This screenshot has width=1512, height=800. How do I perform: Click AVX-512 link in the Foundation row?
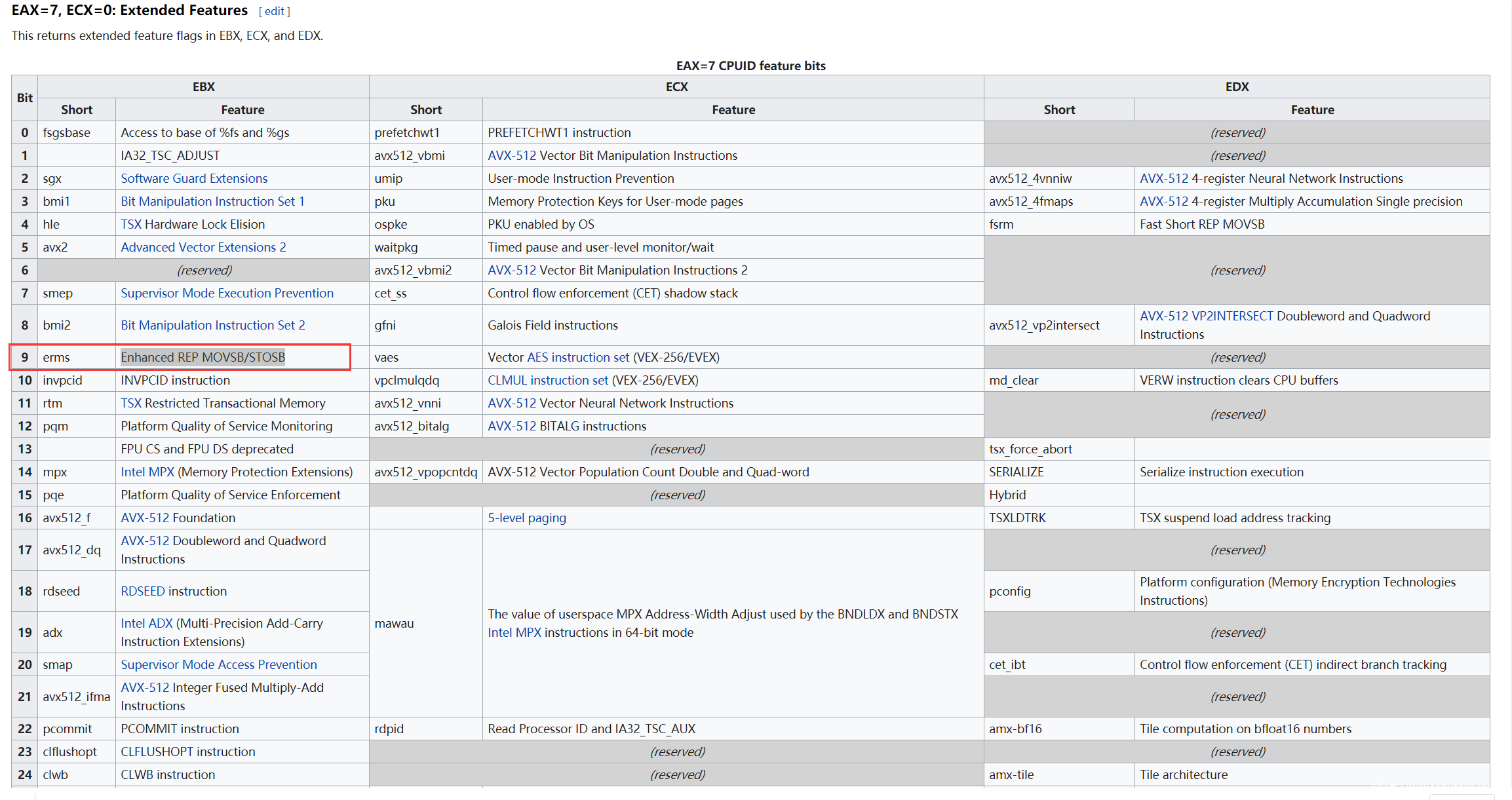pos(145,518)
